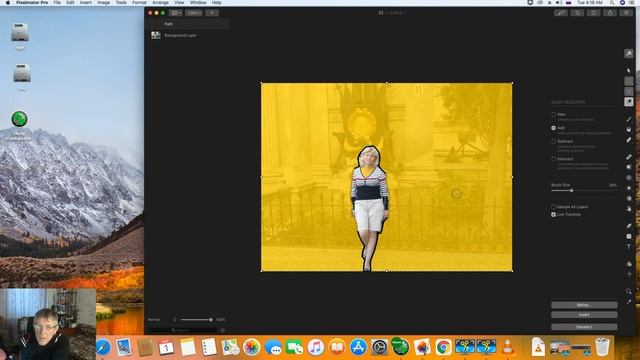Open FaceTime from the Dock

click(294, 347)
